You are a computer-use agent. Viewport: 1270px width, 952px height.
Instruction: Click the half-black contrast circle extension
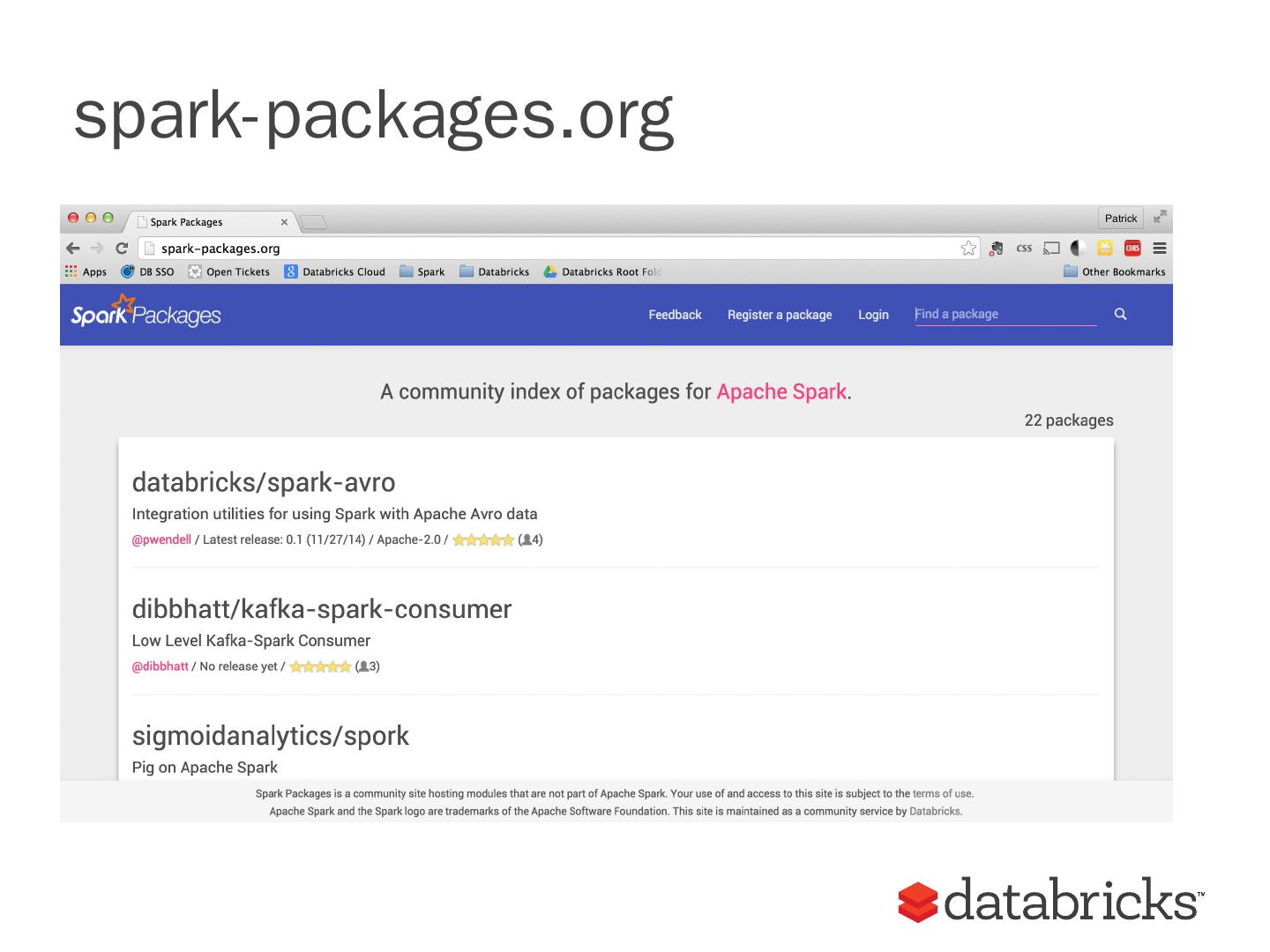pos(1078,249)
